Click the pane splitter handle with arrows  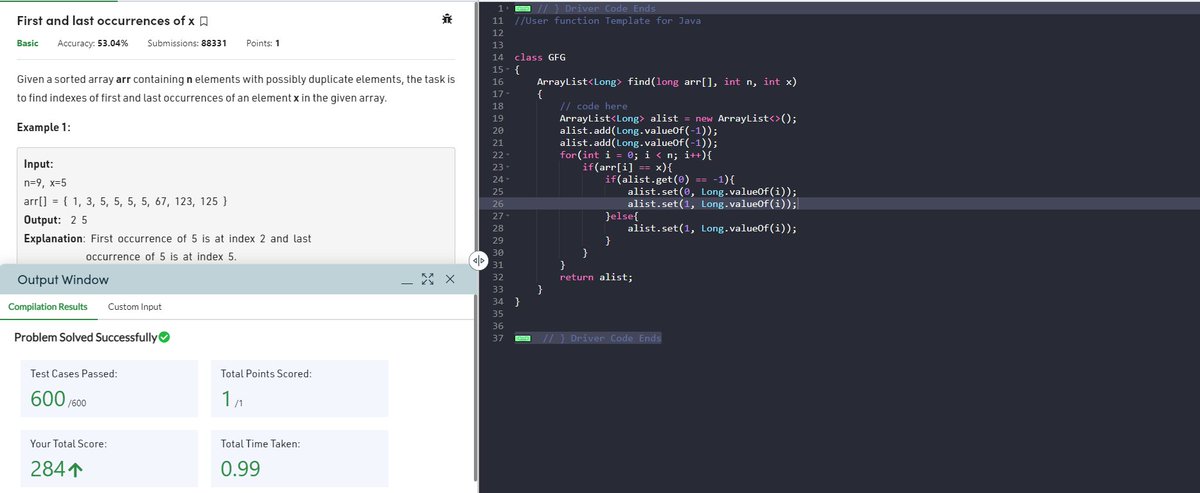point(477,259)
